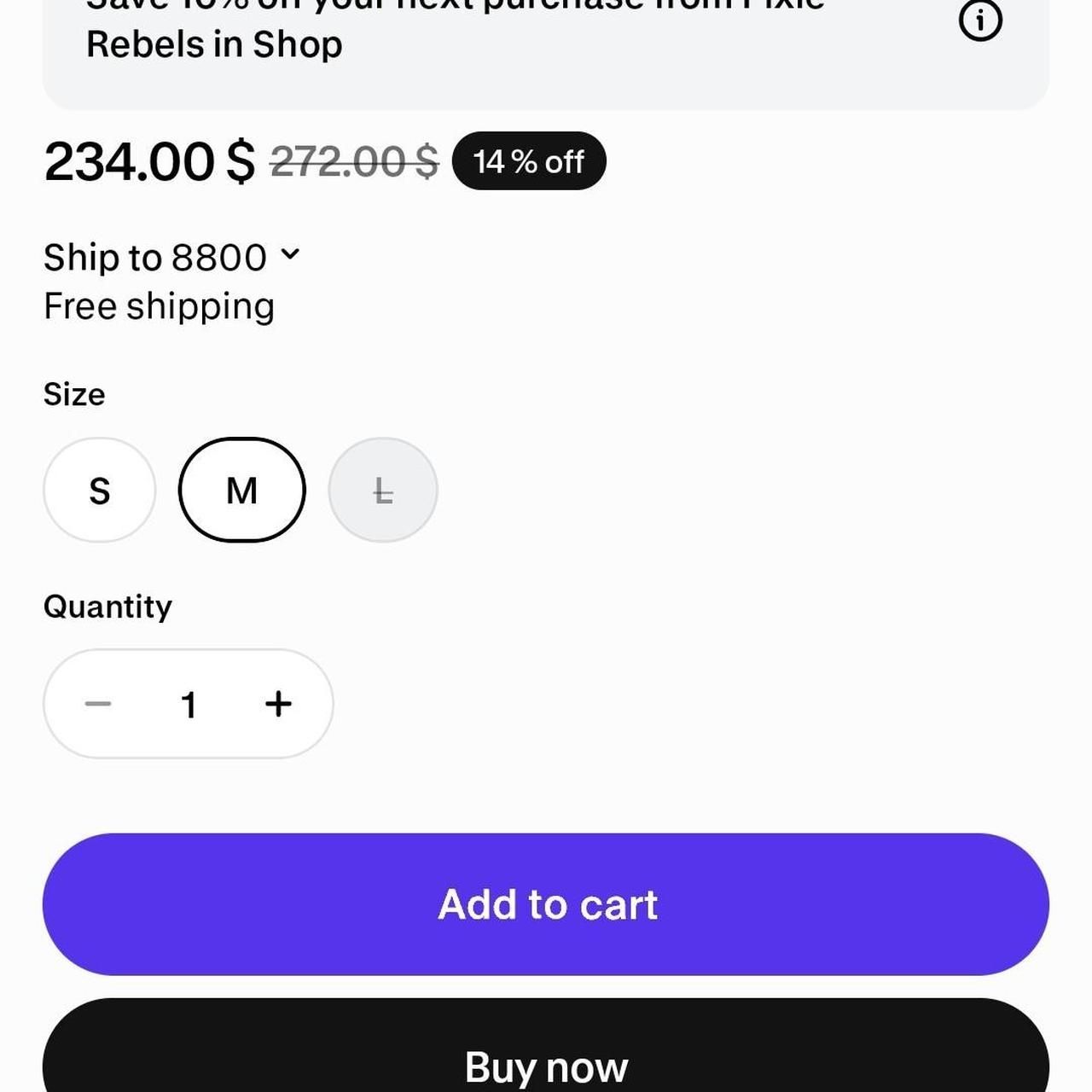Click the 234.00 $ sale price
Viewport: 1092px width, 1092px height.
149,161
